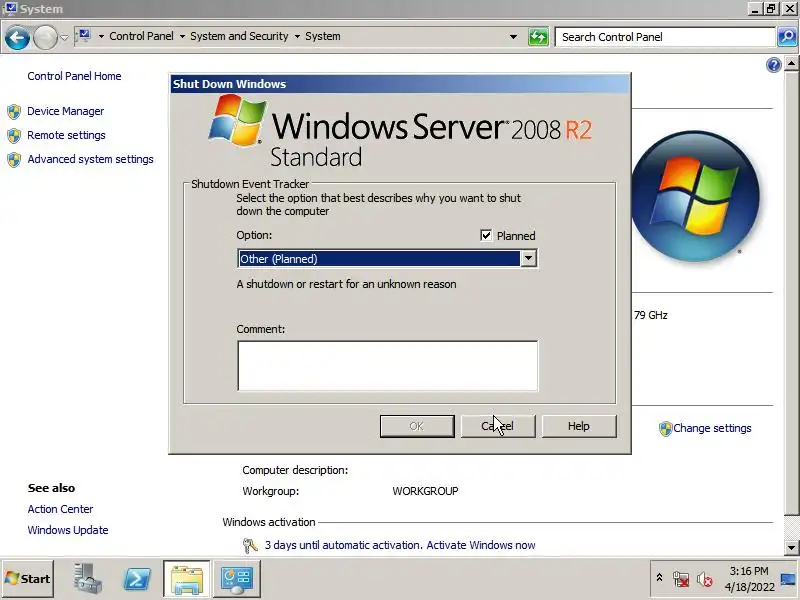Click the Change settings link
This screenshot has width=800, height=600.
[712, 428]
